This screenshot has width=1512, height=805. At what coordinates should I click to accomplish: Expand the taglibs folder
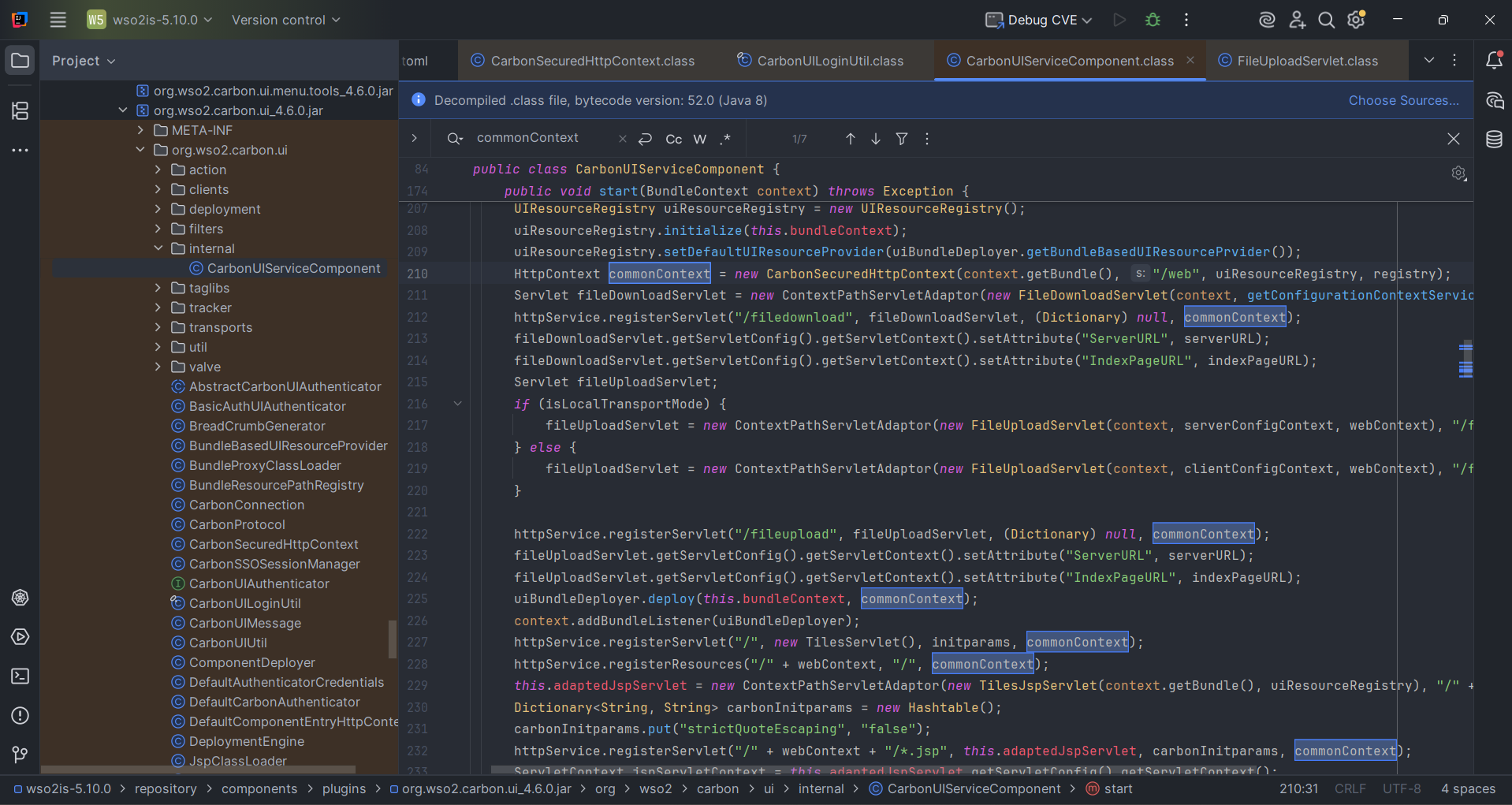[x=158, y=289]
